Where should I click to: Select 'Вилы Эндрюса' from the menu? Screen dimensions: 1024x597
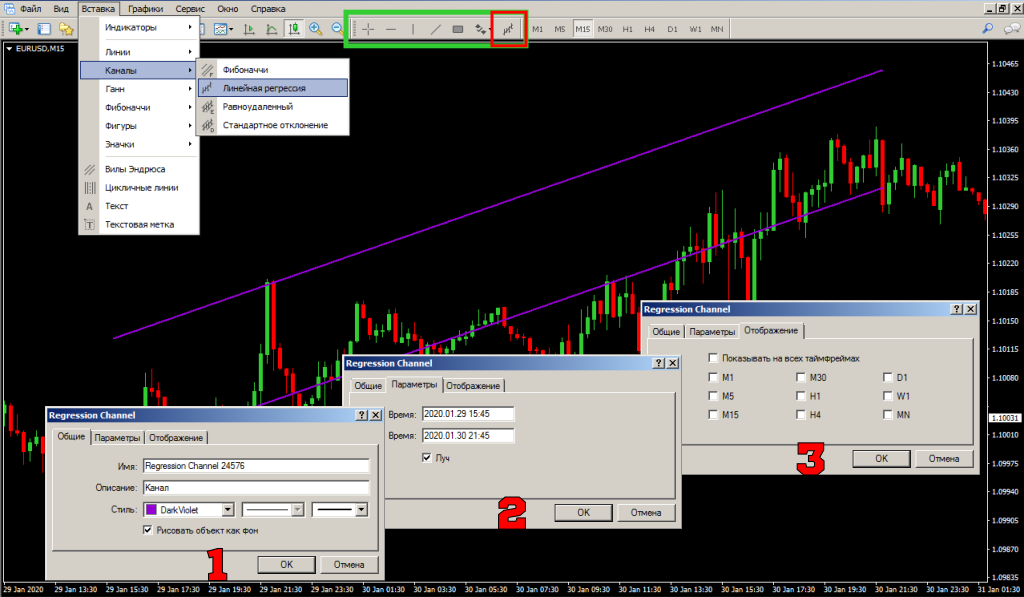point(139,169)
